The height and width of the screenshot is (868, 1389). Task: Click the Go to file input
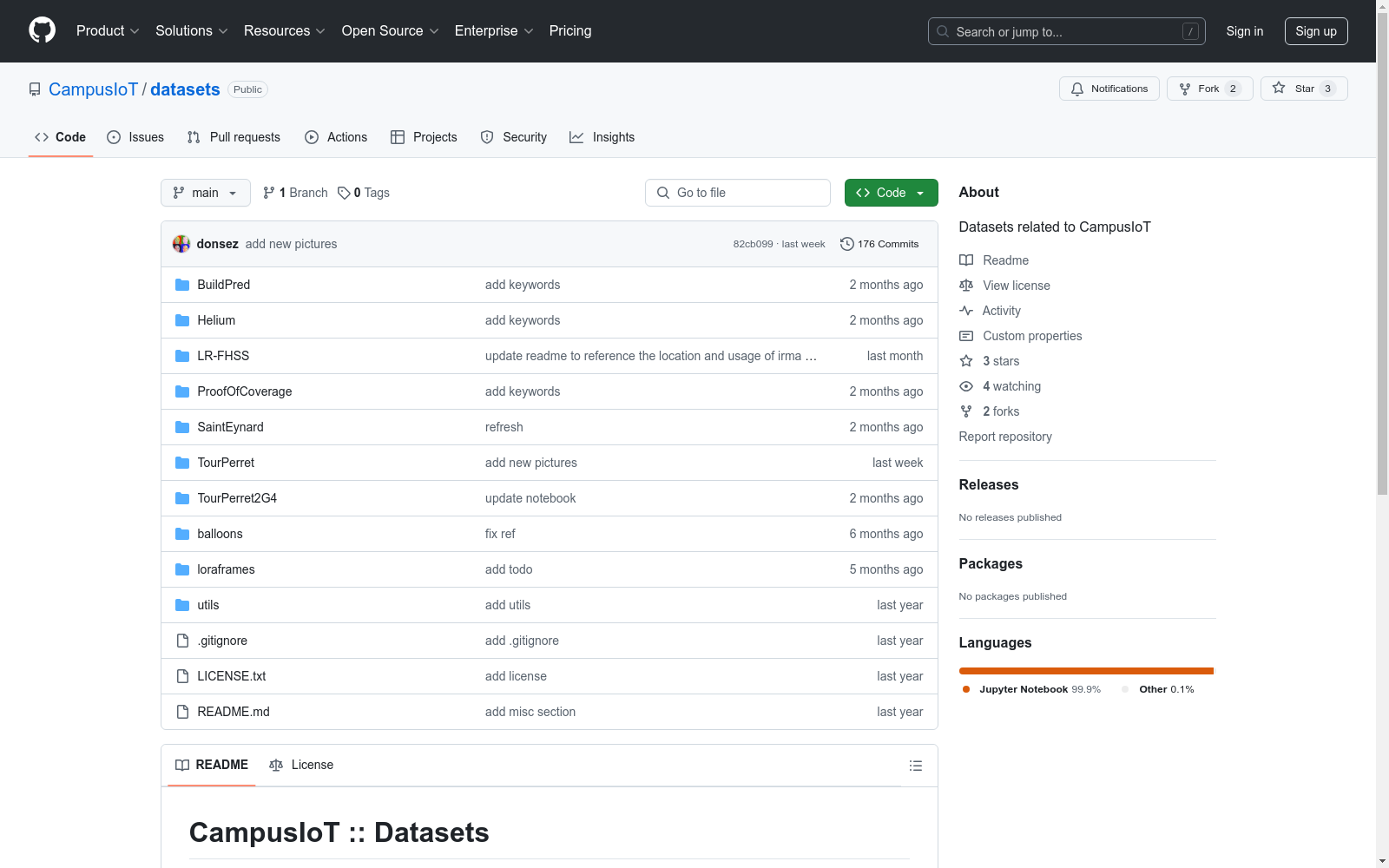coord(738,193)
